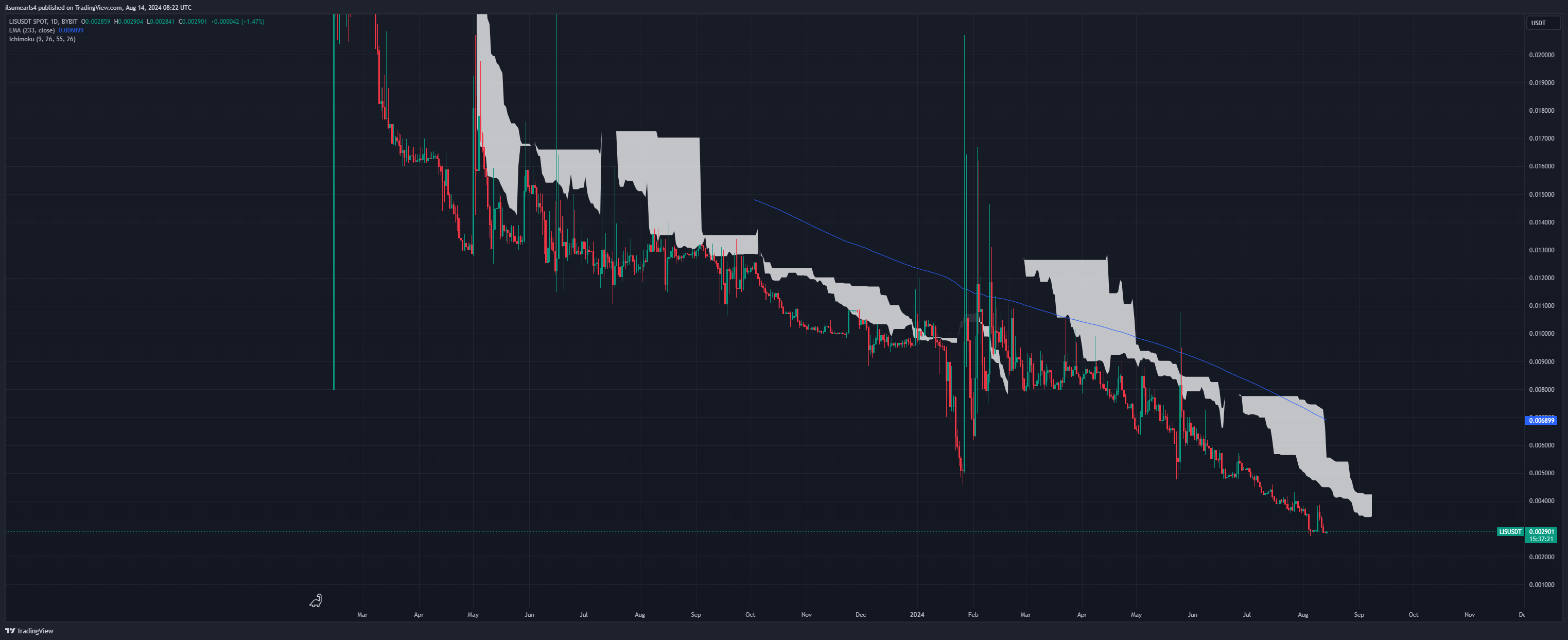This screenshot has height=640, width=1568.
Task: Click the 0.010000 price axis label
Action: (1541, 334)
